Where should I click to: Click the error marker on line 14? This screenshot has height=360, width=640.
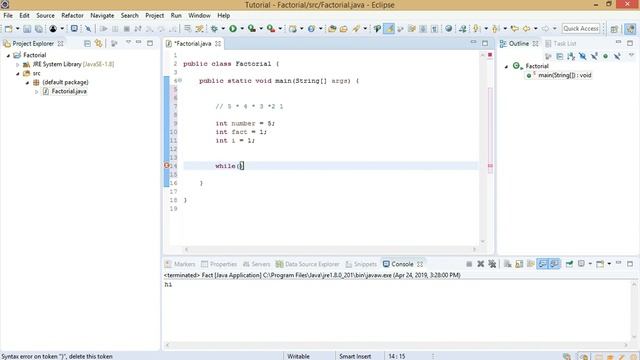pyautogui.click(x=167, y=166)
